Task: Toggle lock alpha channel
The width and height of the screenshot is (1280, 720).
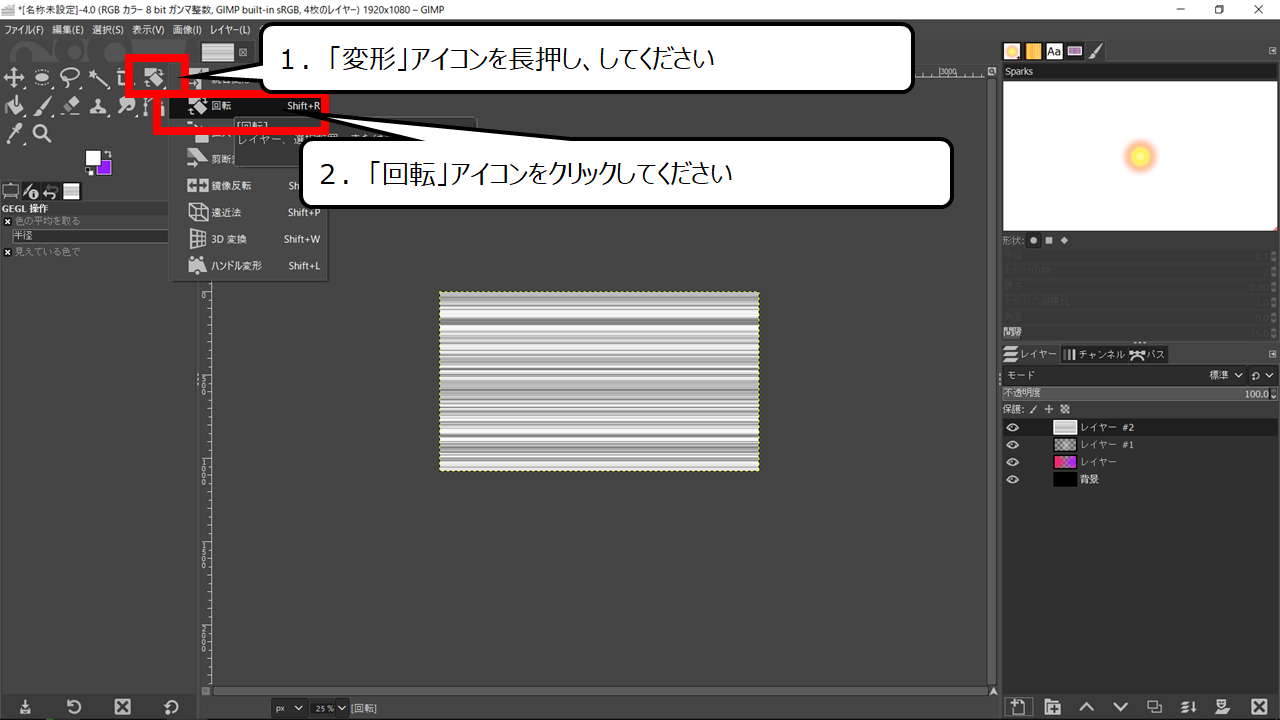Action: [1065, 409]
